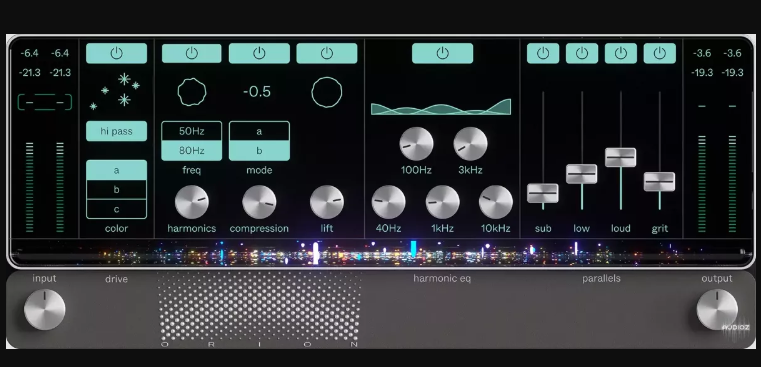Click the lift knob
The width and height of the screenshot is (761, 367).
coord(327,201)
